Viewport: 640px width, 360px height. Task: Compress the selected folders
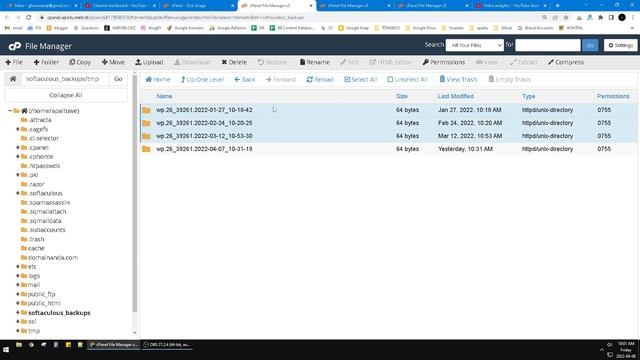566,62
